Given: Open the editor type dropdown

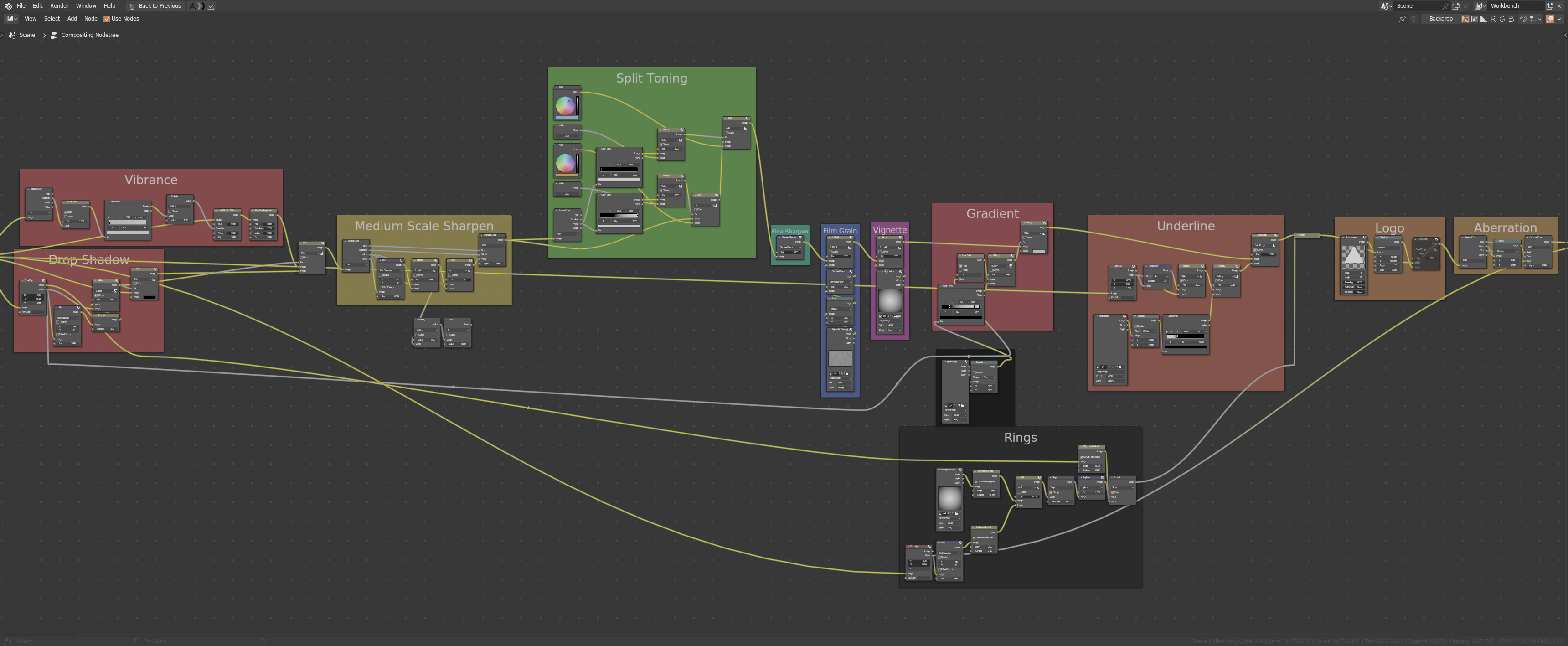Looking at the screenshot, I should (11, 19).
